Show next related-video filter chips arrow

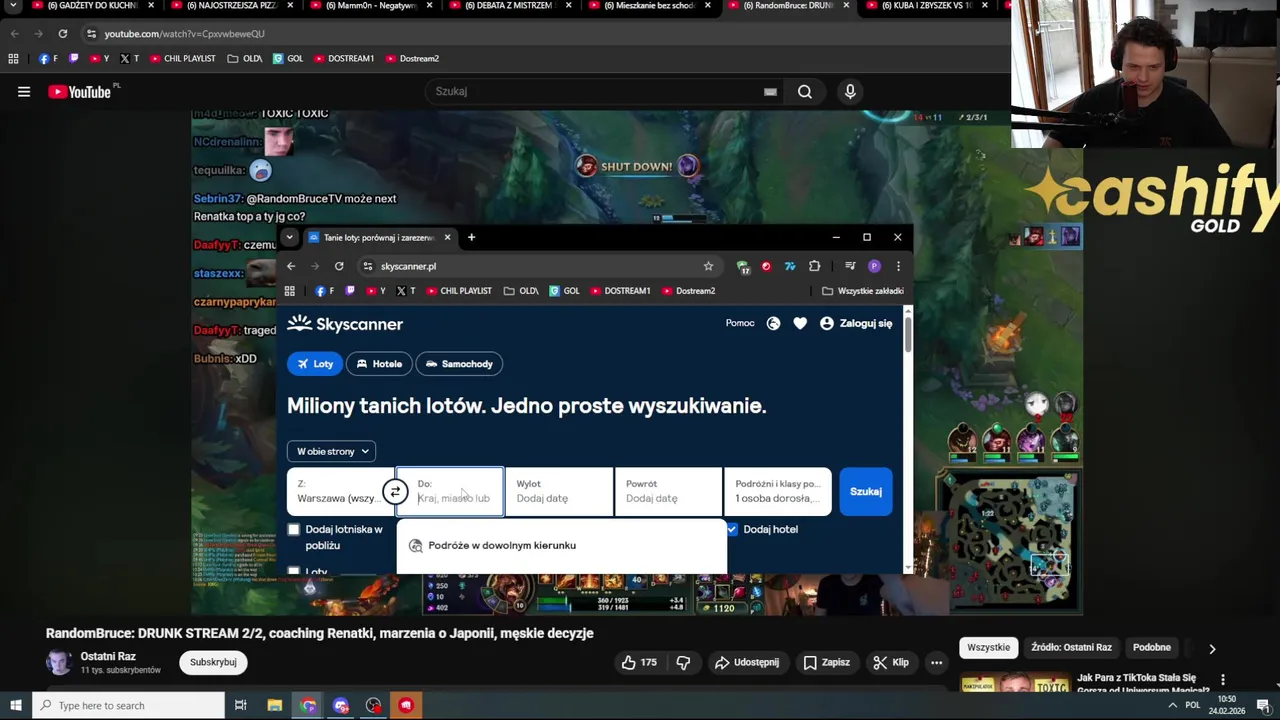tap(1212, 648)
